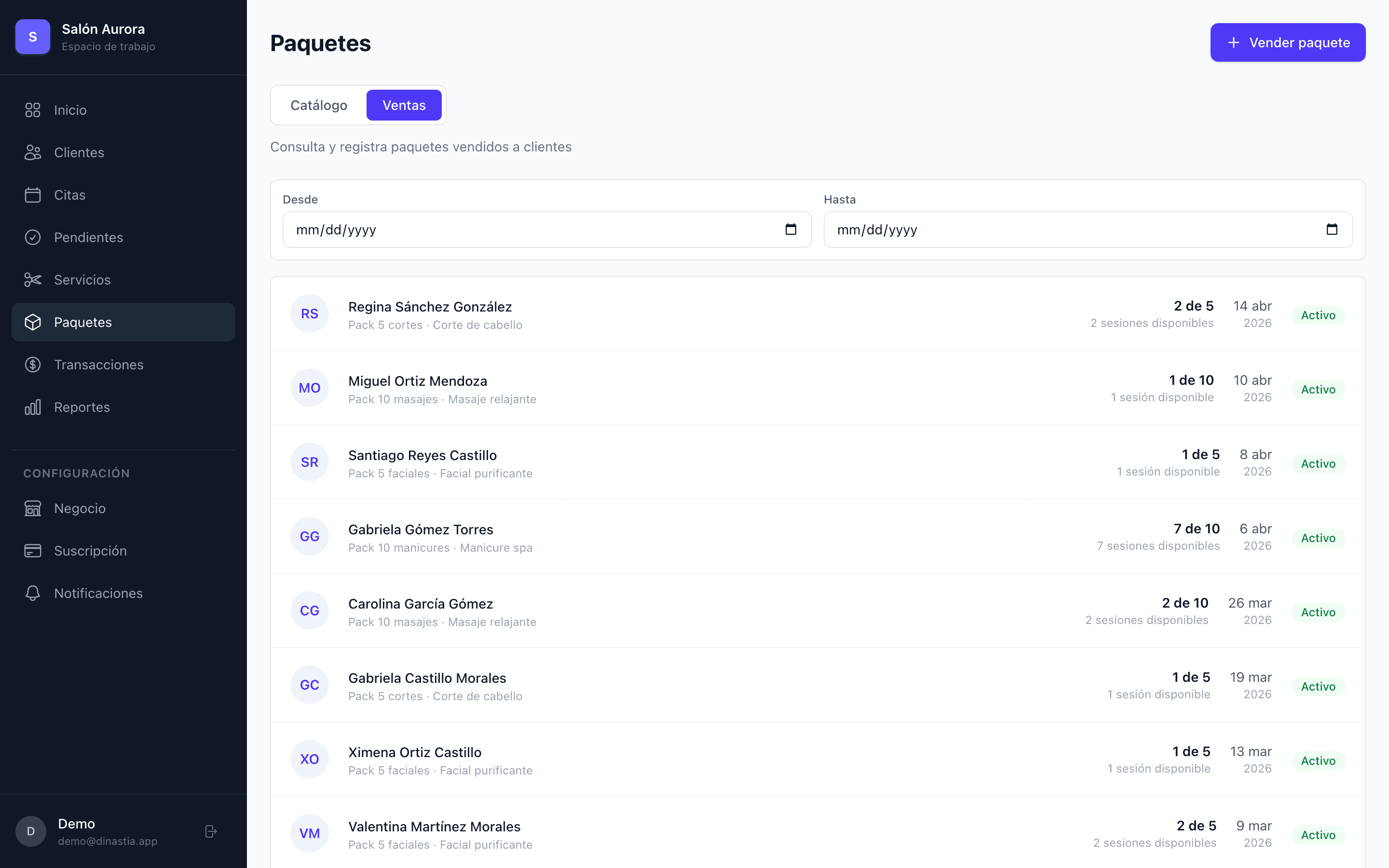Click the Paquetes box icon

tap(33, 323)
